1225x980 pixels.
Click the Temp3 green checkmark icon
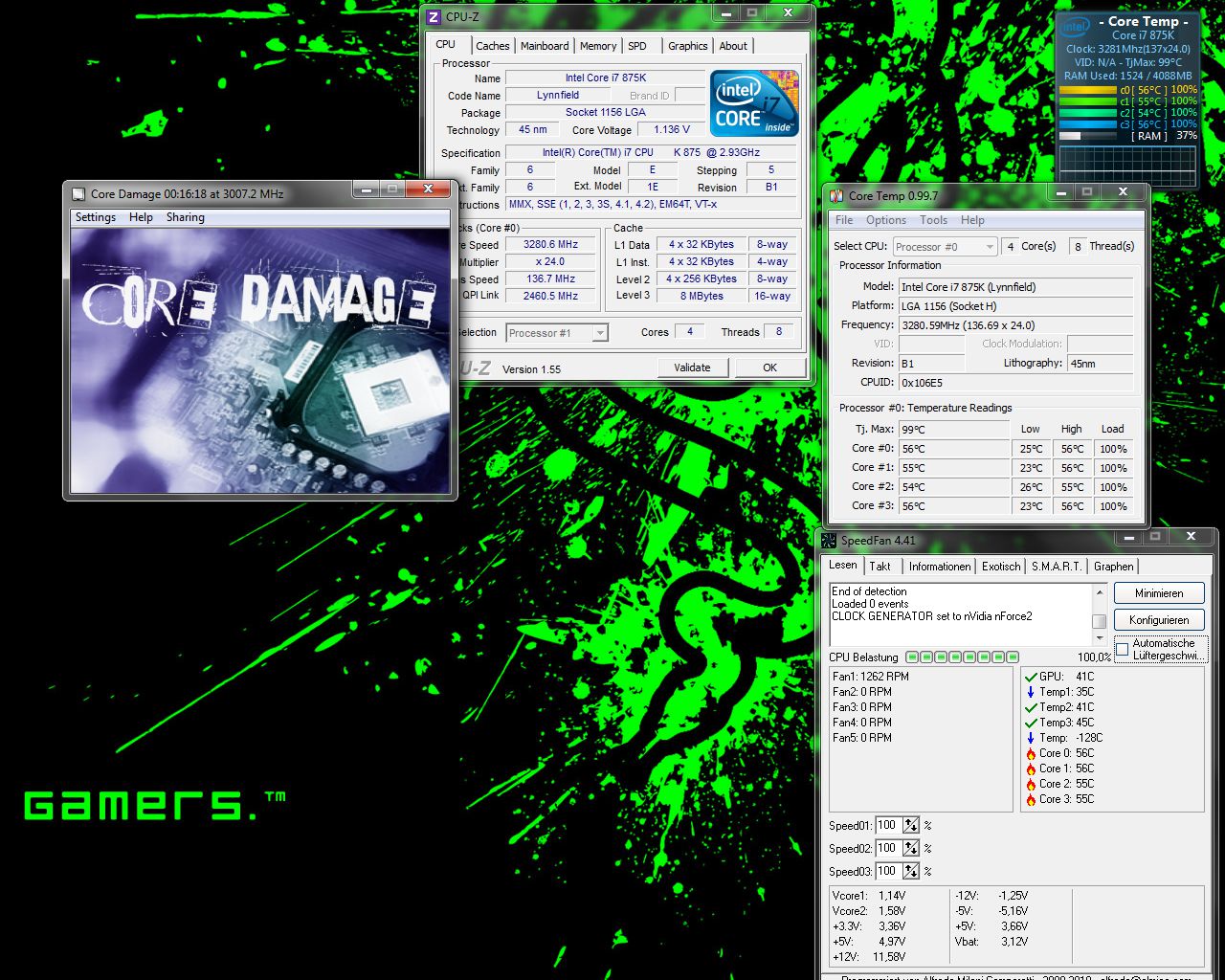pos(1031,723)
